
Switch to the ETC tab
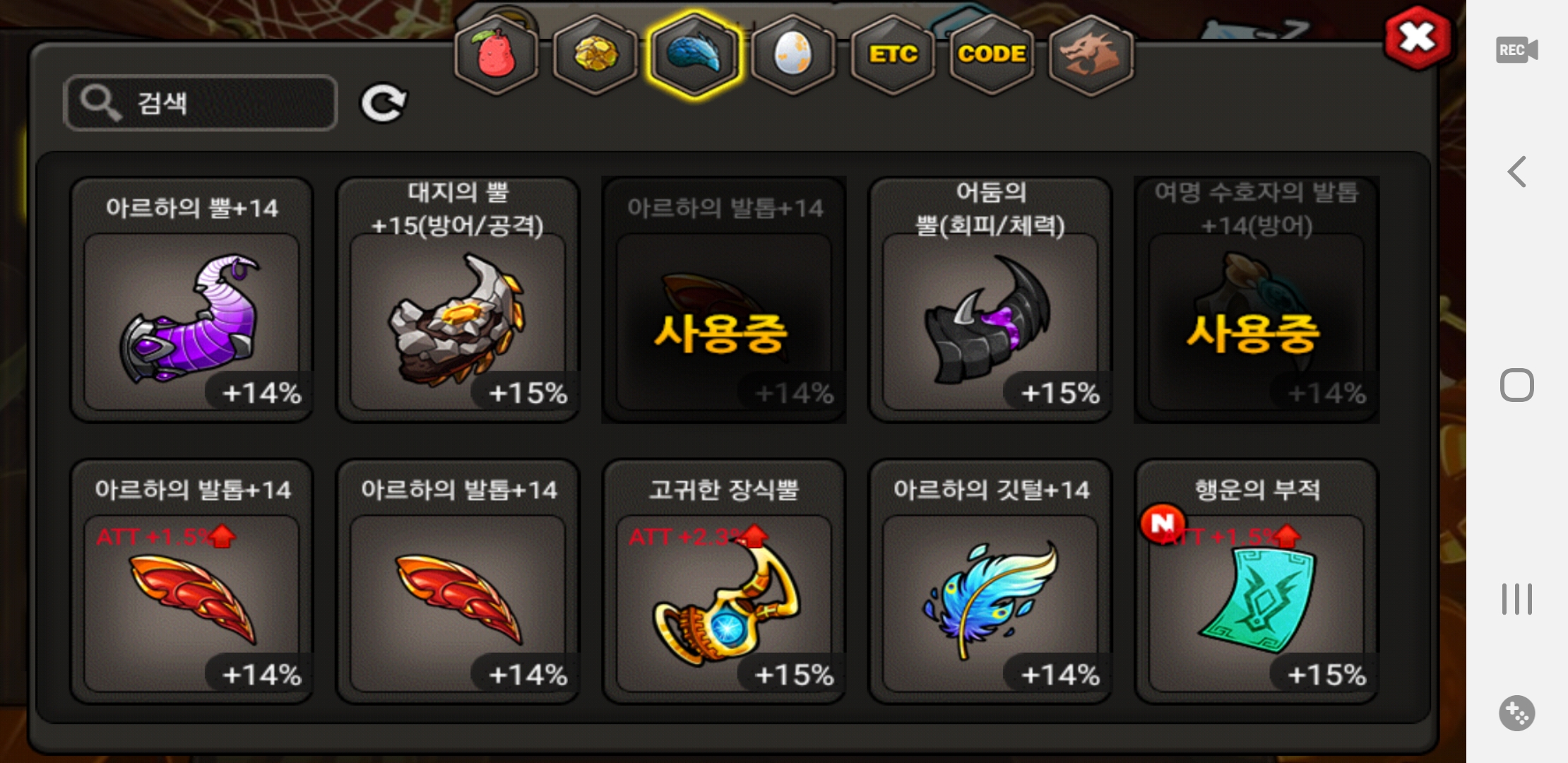[x=893, y=54]
